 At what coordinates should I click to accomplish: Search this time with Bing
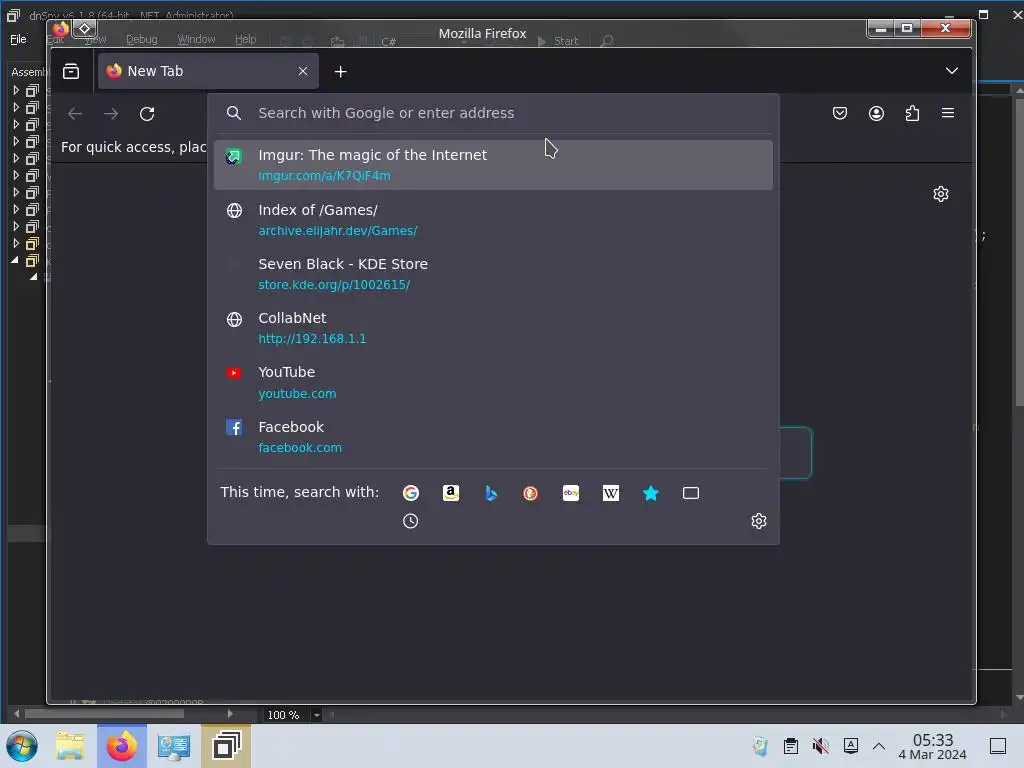click(491, 493)
